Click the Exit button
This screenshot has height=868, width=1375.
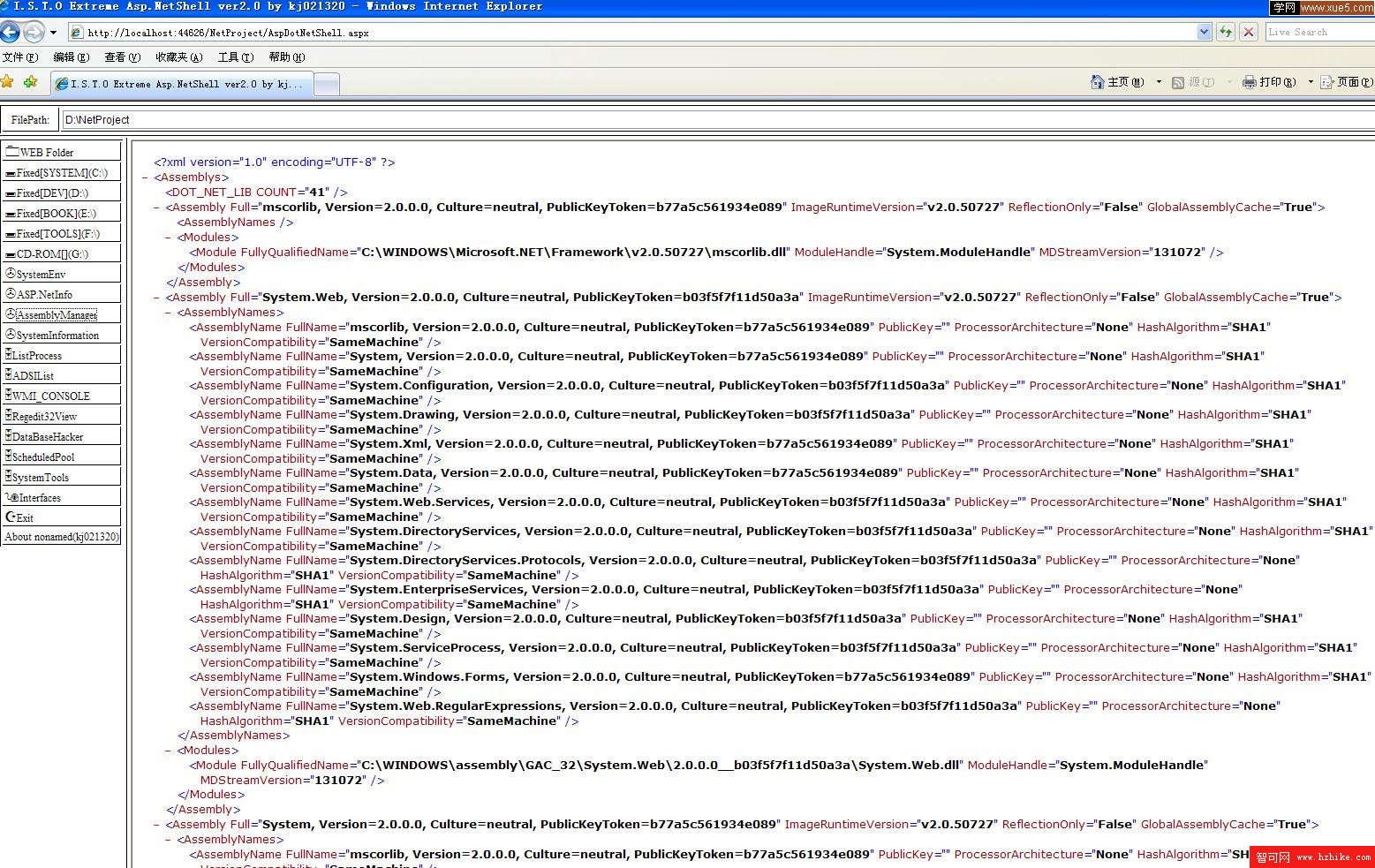(62, 517)
